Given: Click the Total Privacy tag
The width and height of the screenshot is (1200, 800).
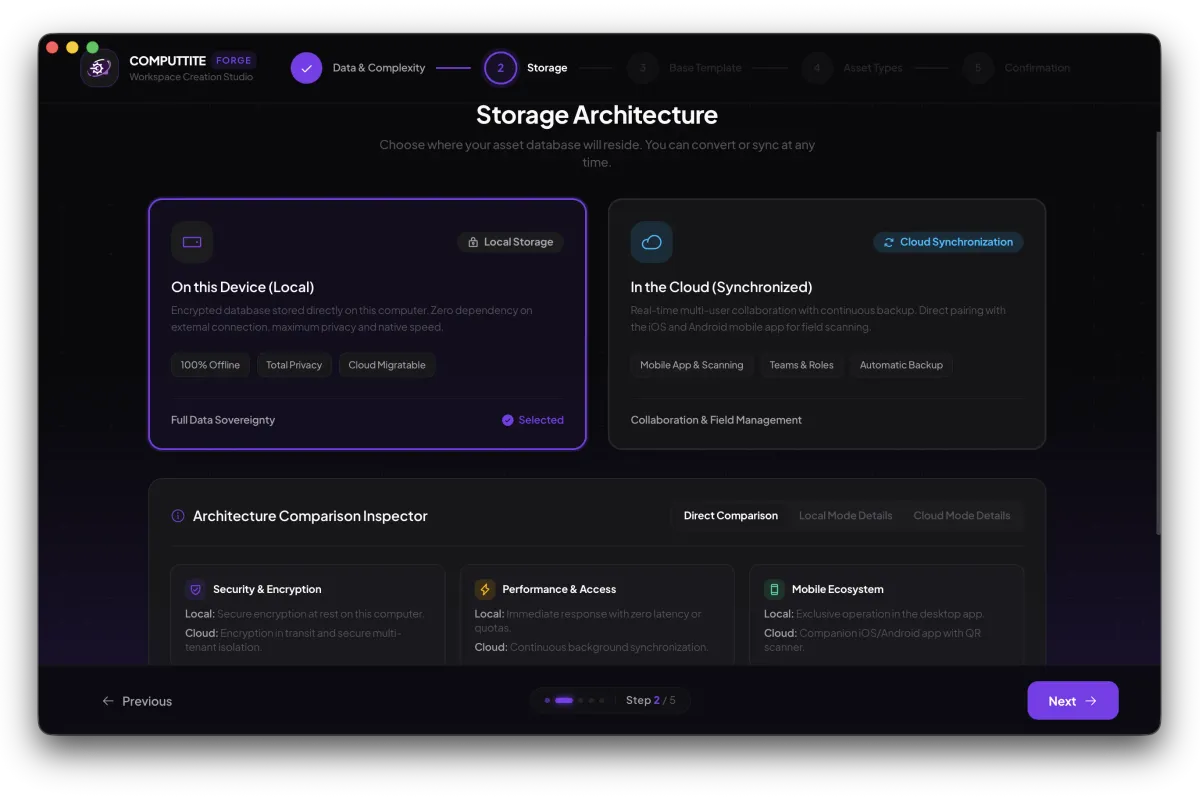Looking at the screenshot, I should coord(294,365).
